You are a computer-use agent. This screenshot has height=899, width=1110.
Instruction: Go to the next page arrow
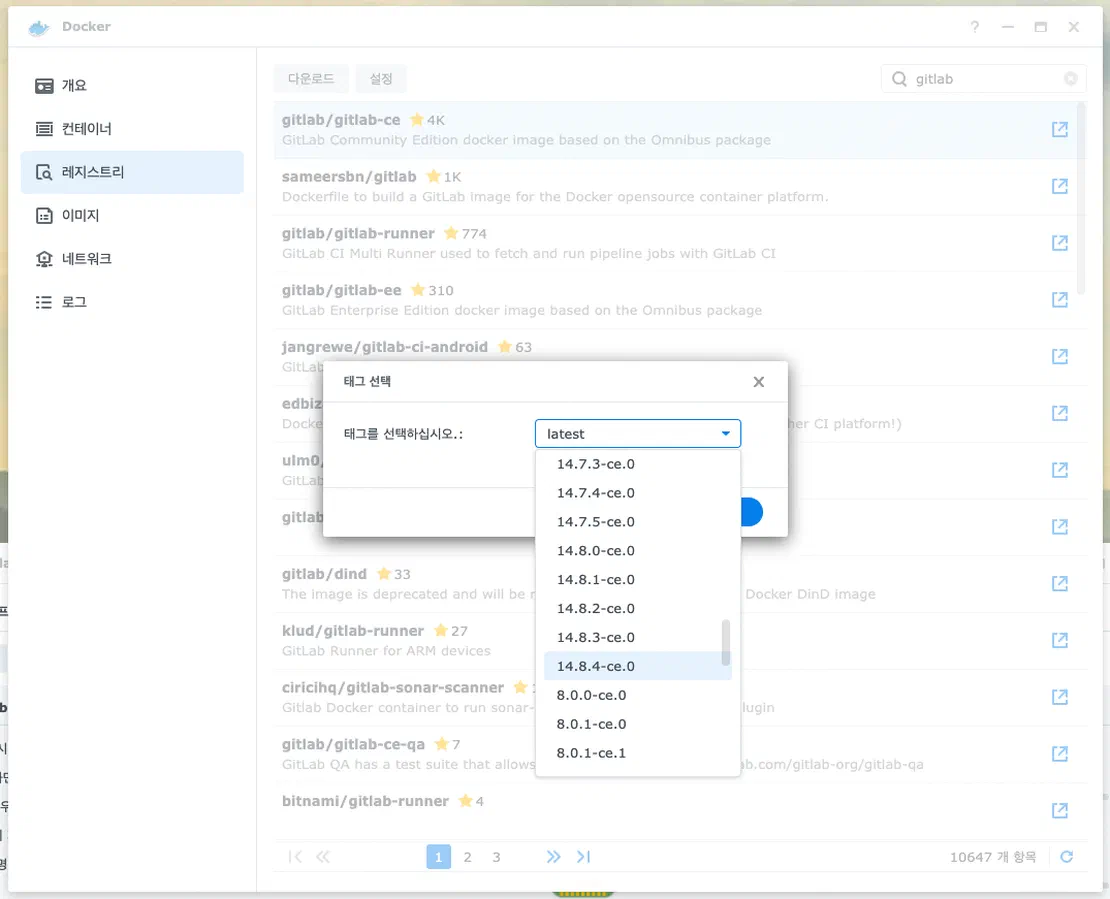tap(553, 857)
